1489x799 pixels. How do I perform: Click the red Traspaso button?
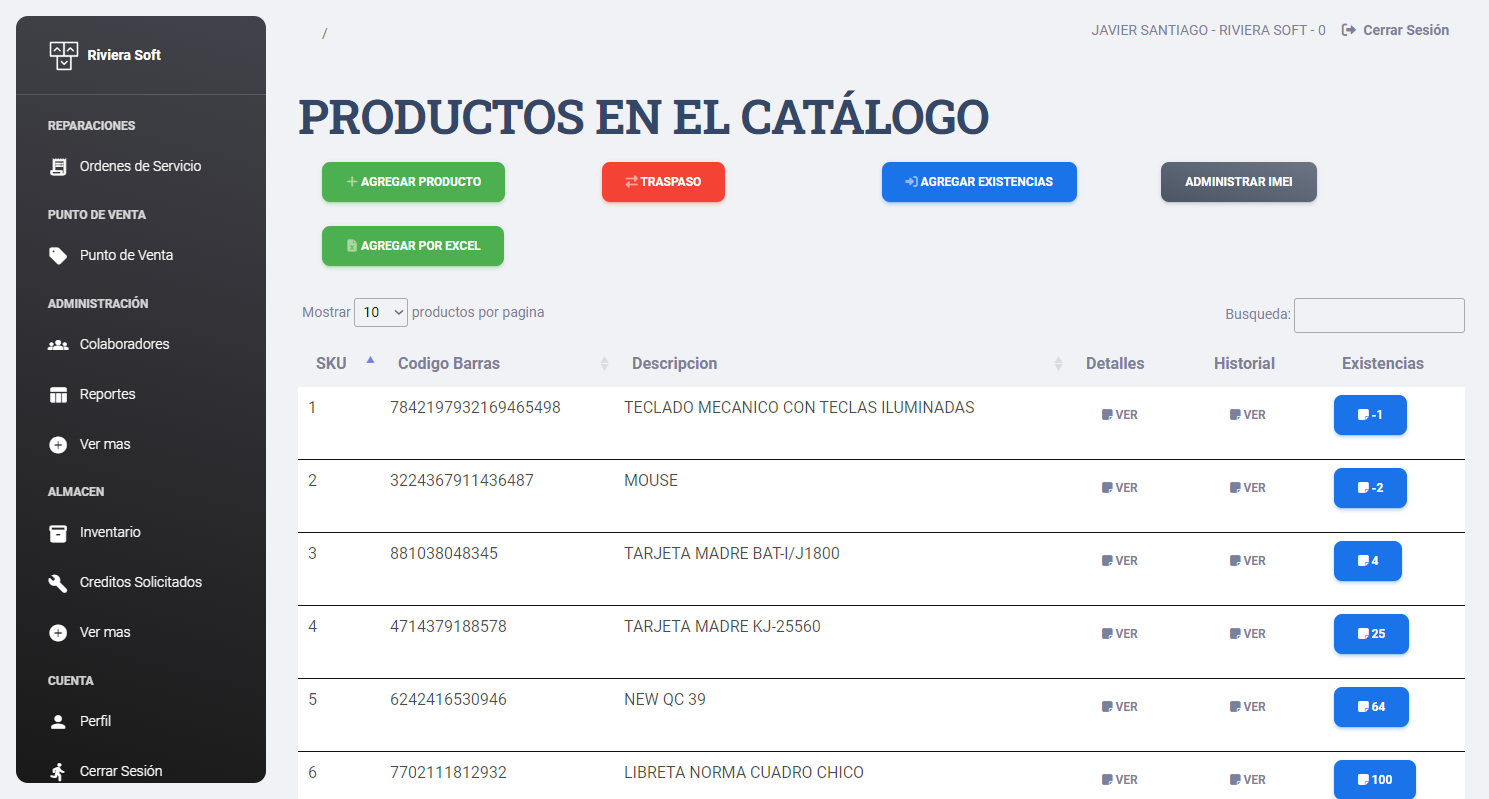click(663, 182)
